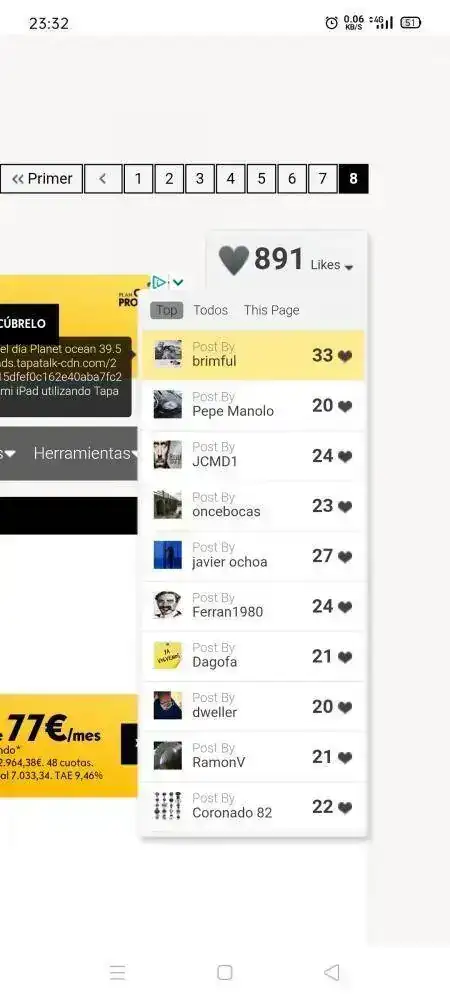This screenshot has height=1000, width=450.
Task: Go to page 7
Action: click(323, 179)
